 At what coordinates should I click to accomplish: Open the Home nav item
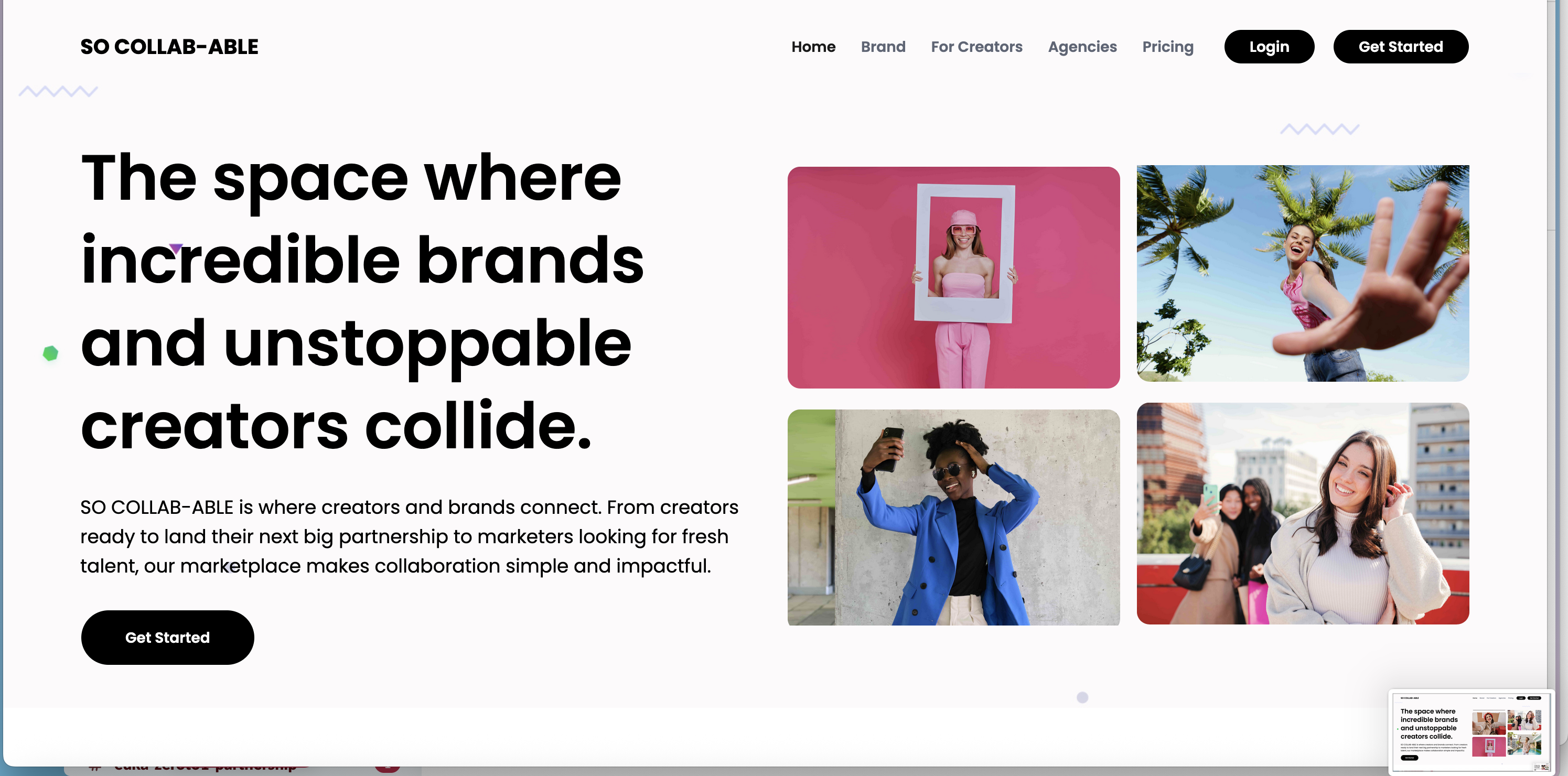pyautogui.click(x=813, y=47)
